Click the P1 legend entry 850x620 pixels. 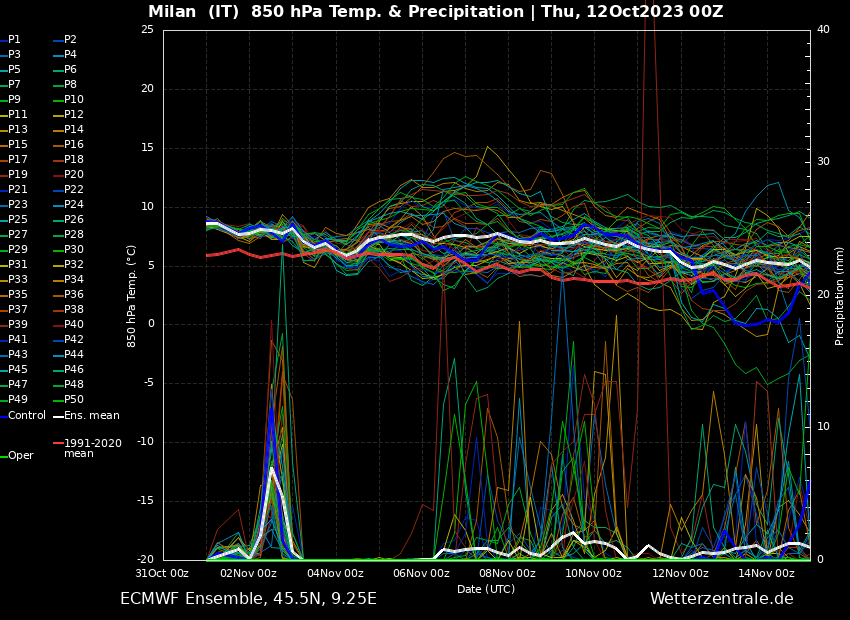[x=14, y=40]
